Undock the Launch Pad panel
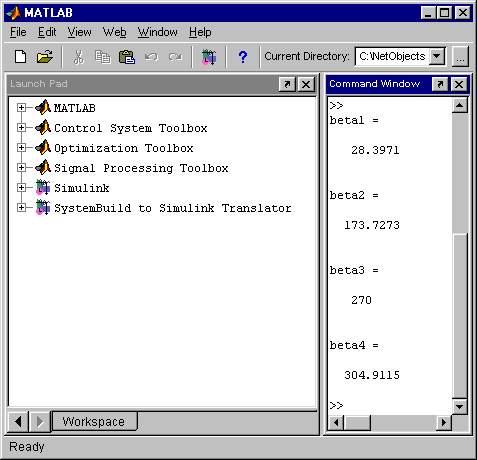Screen dimensions: 477x460 [x=287, y=84]
